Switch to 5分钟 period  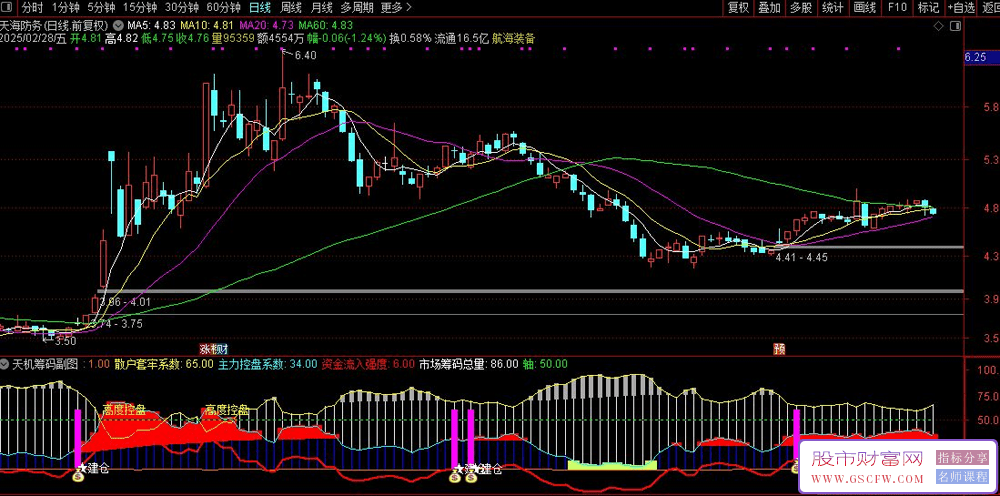pos(101,8)
